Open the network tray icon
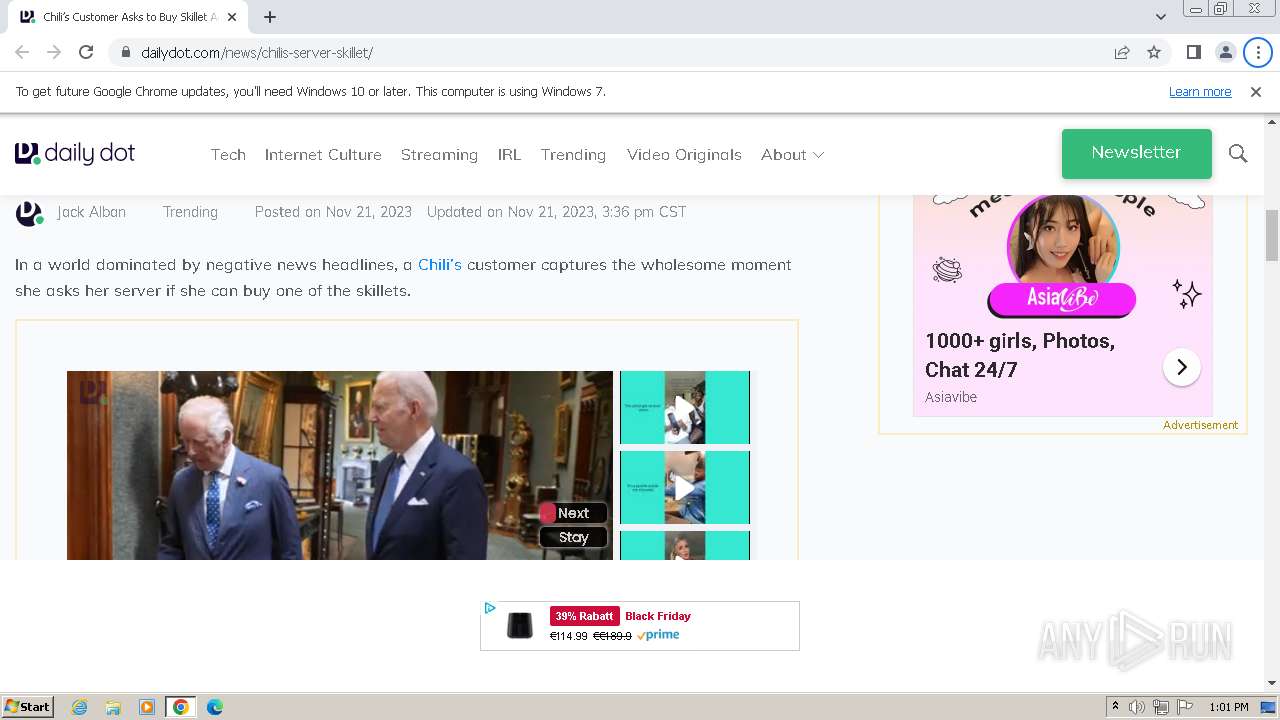This screenshot has width=1280, height=720. tap(1160, 707)
